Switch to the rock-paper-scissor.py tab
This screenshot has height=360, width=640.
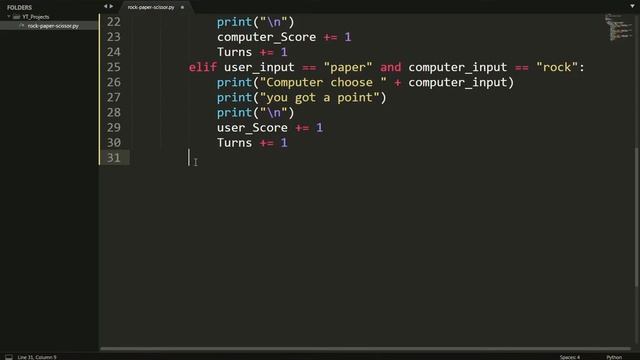[x=151, y=7]
